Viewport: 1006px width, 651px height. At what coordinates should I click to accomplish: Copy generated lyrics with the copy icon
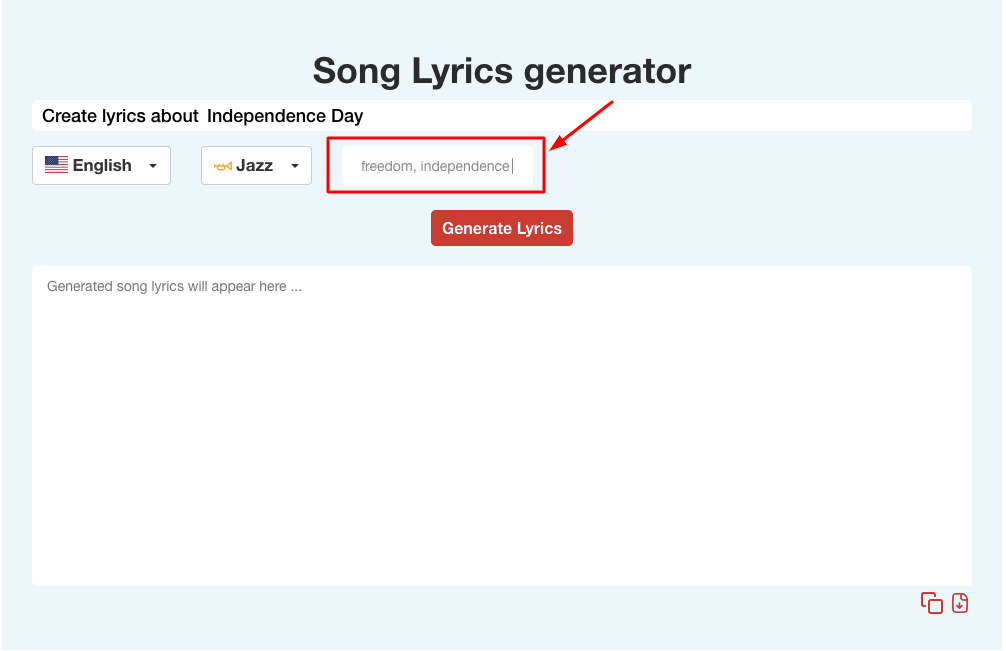931,603
